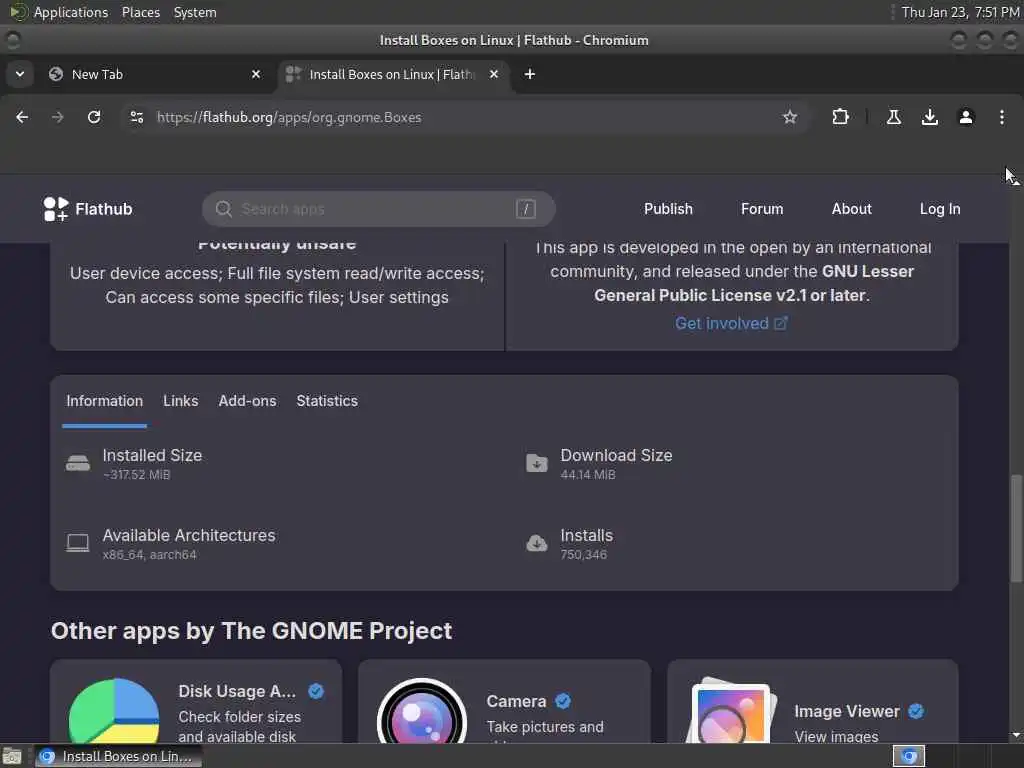This screenshot has height=768, width=1024.
Task: Open the About link
Action: pyautogui.click(x=852, y=209)
